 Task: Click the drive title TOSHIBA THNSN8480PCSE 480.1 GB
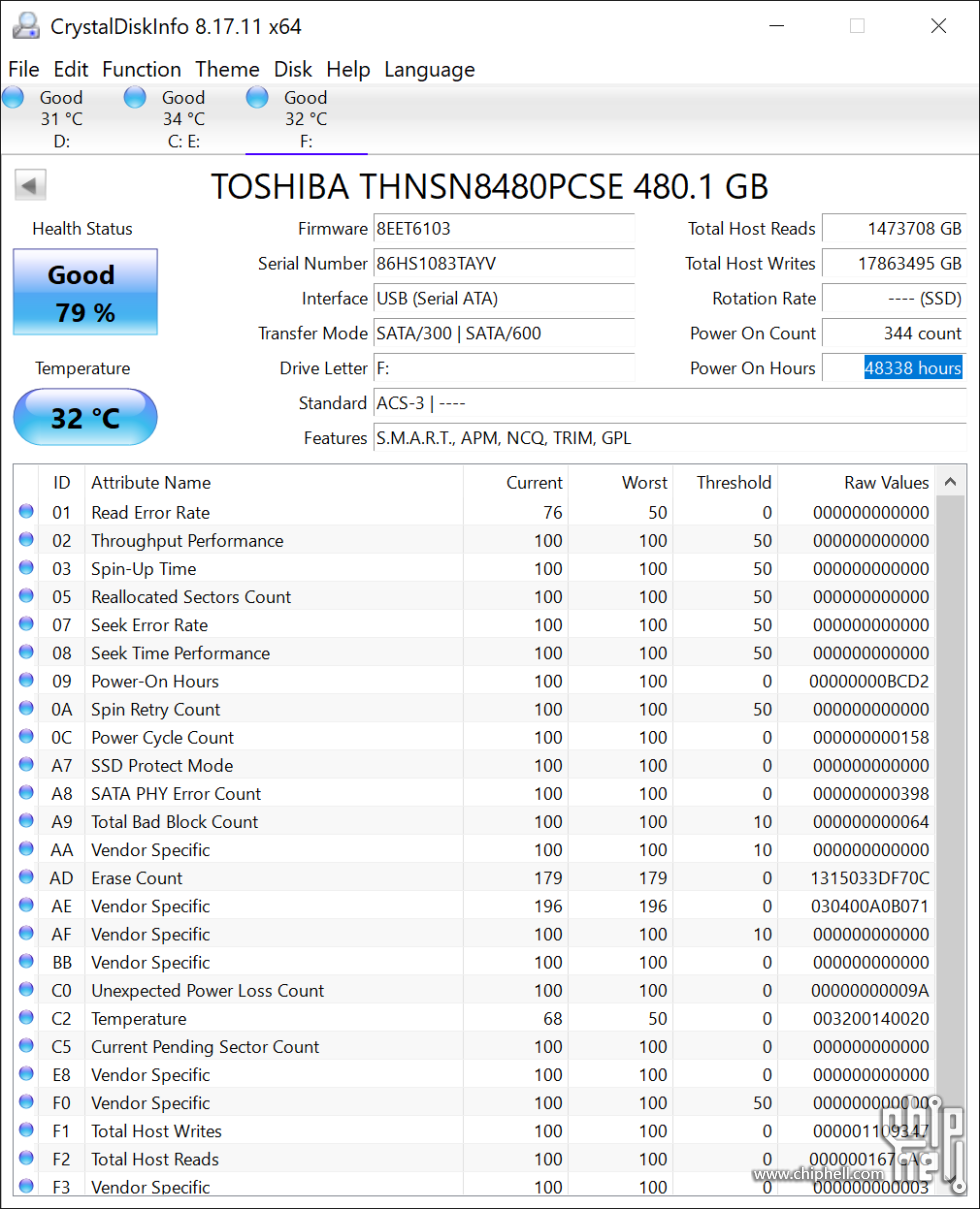489,187
